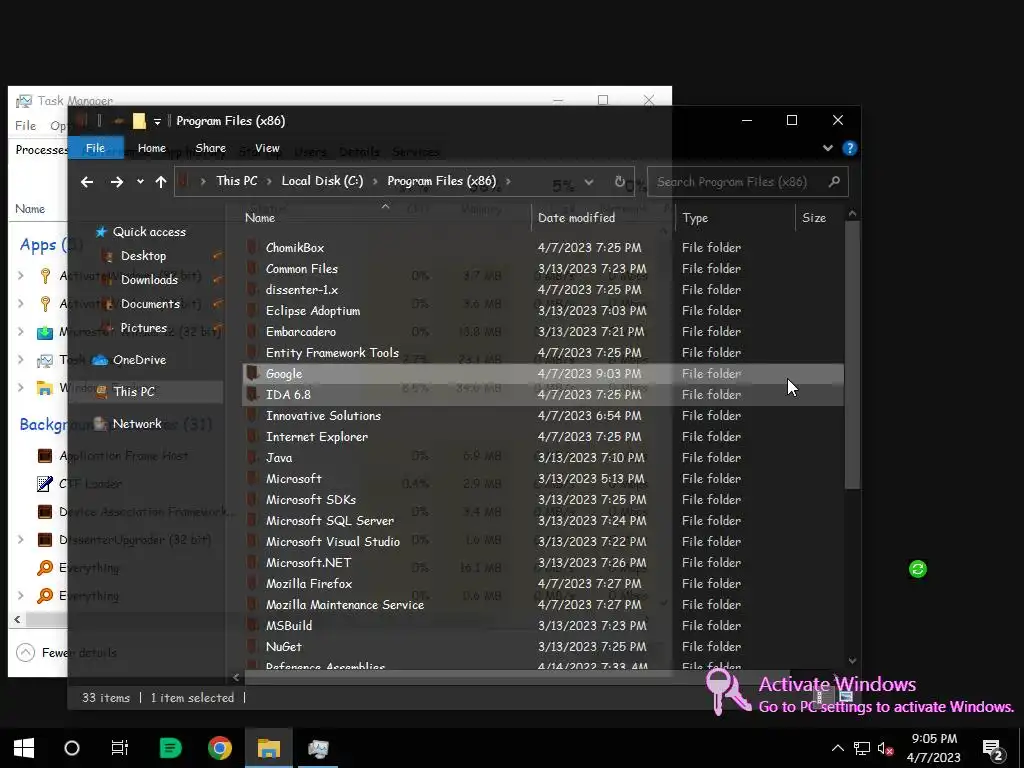Viewport: 1024px width, 768px height.
Task: Open Documents in navigation pane
Action: 150,304
